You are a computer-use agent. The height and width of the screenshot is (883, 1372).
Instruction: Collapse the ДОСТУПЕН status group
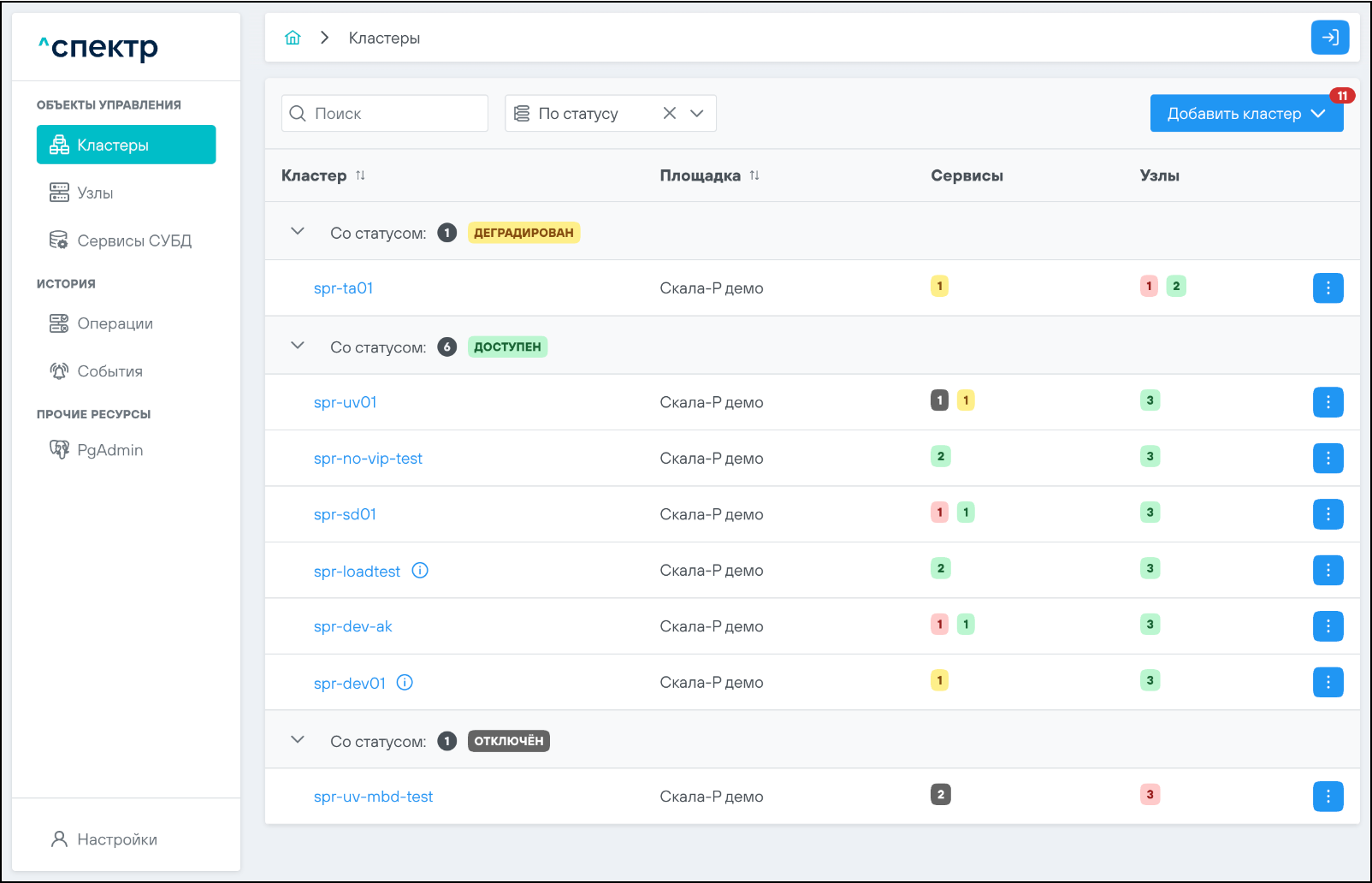[298, 346]
